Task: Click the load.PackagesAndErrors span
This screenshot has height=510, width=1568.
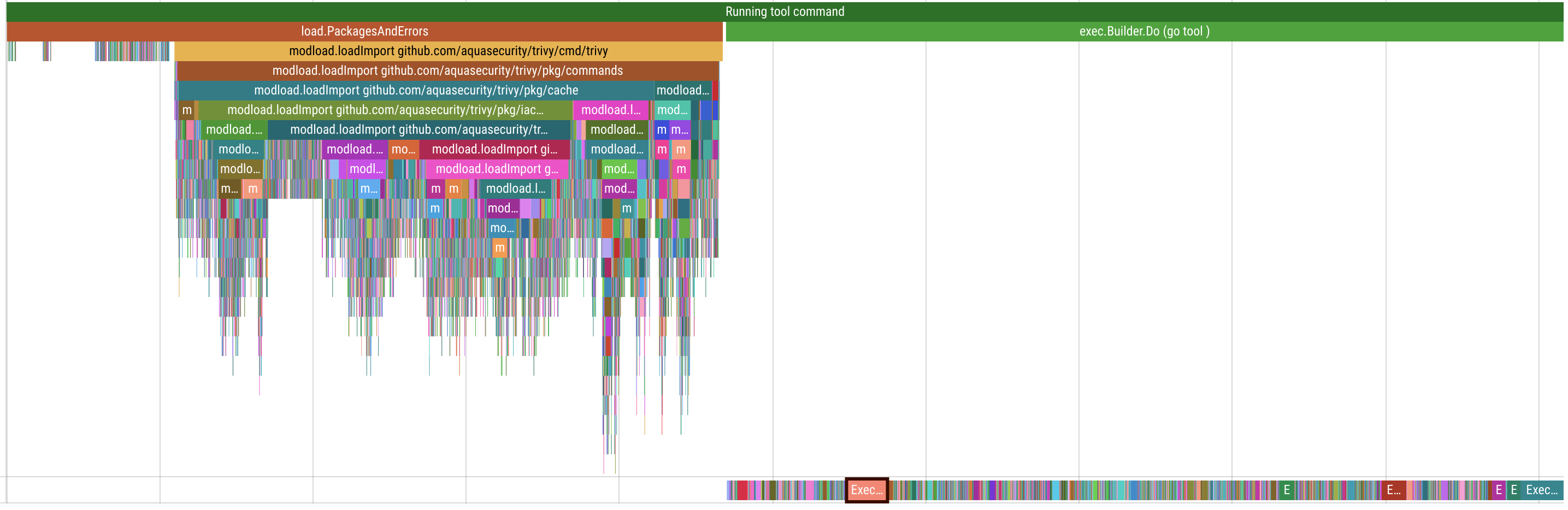Action: tap(364, 31)
